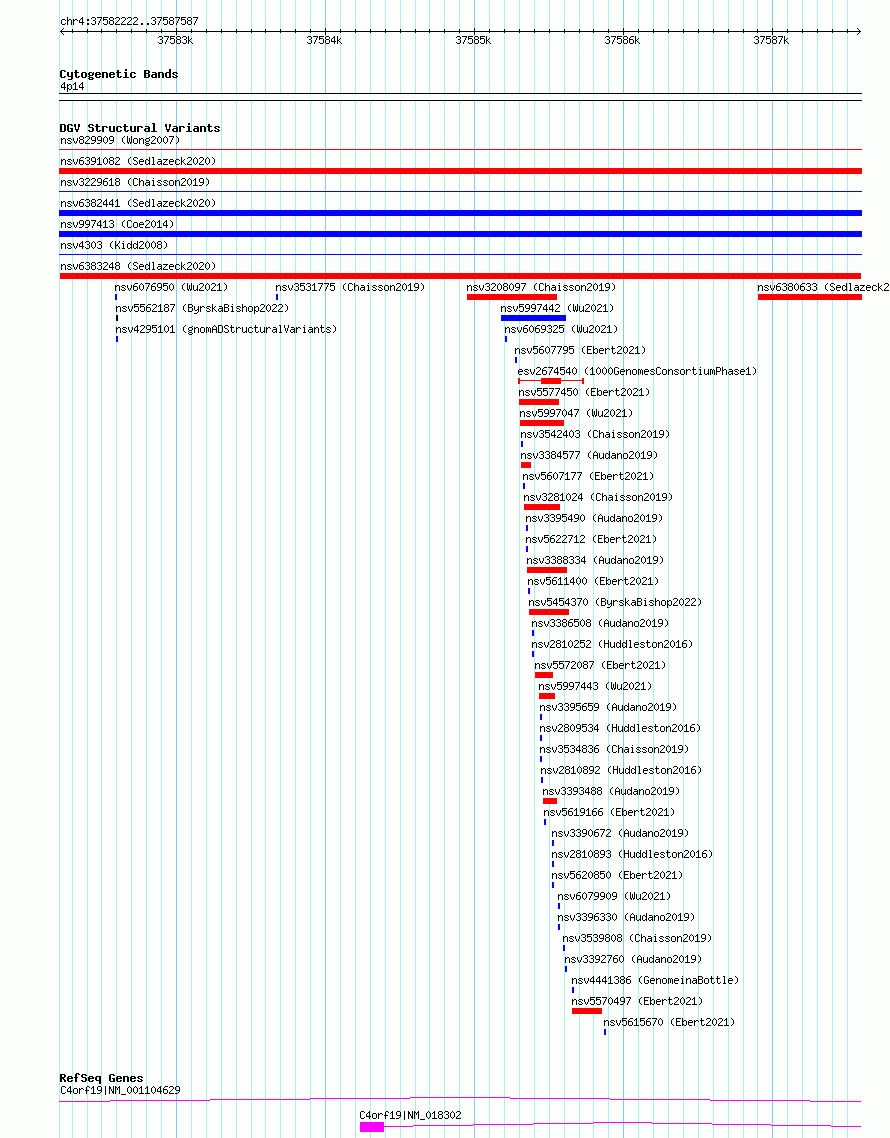Click the DGV Structural Variants track title
Image resolution: width=890 pixels, height=1138 pixels.
(x=139, y=128)
